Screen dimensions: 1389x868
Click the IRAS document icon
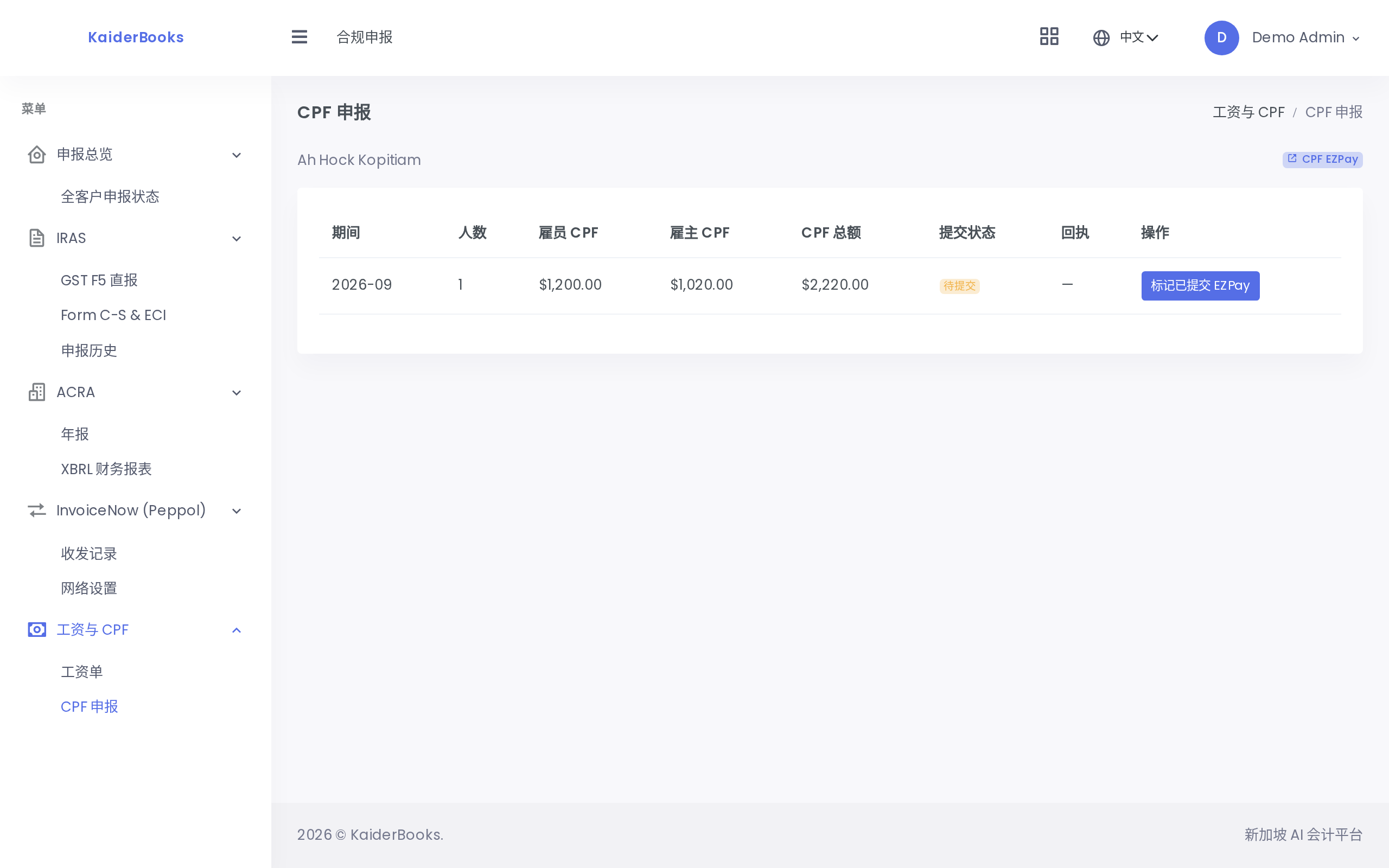(37, 238)
